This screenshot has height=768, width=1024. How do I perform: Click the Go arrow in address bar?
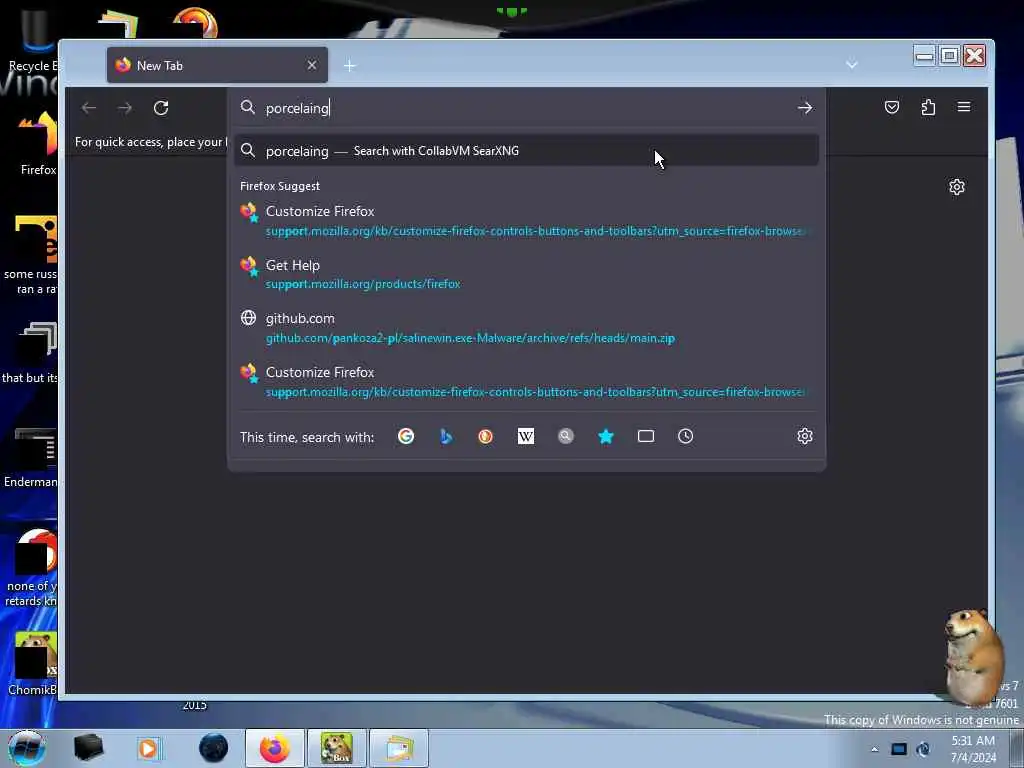805,108
